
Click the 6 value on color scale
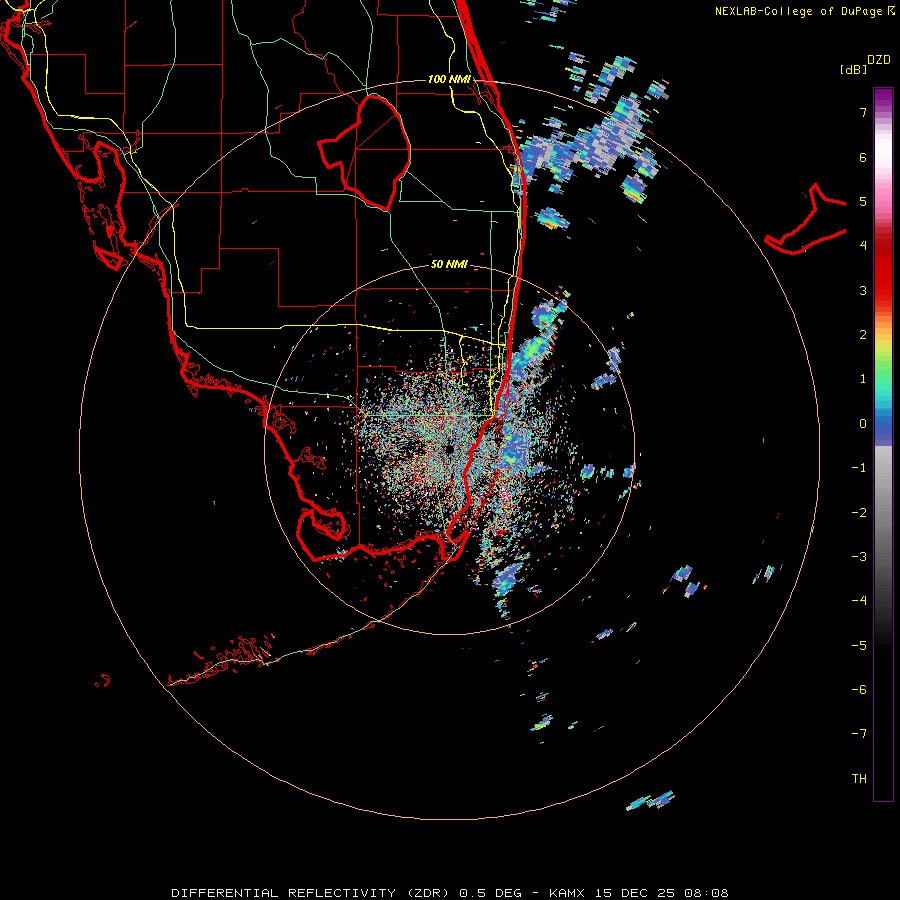(x=863, y=157)
